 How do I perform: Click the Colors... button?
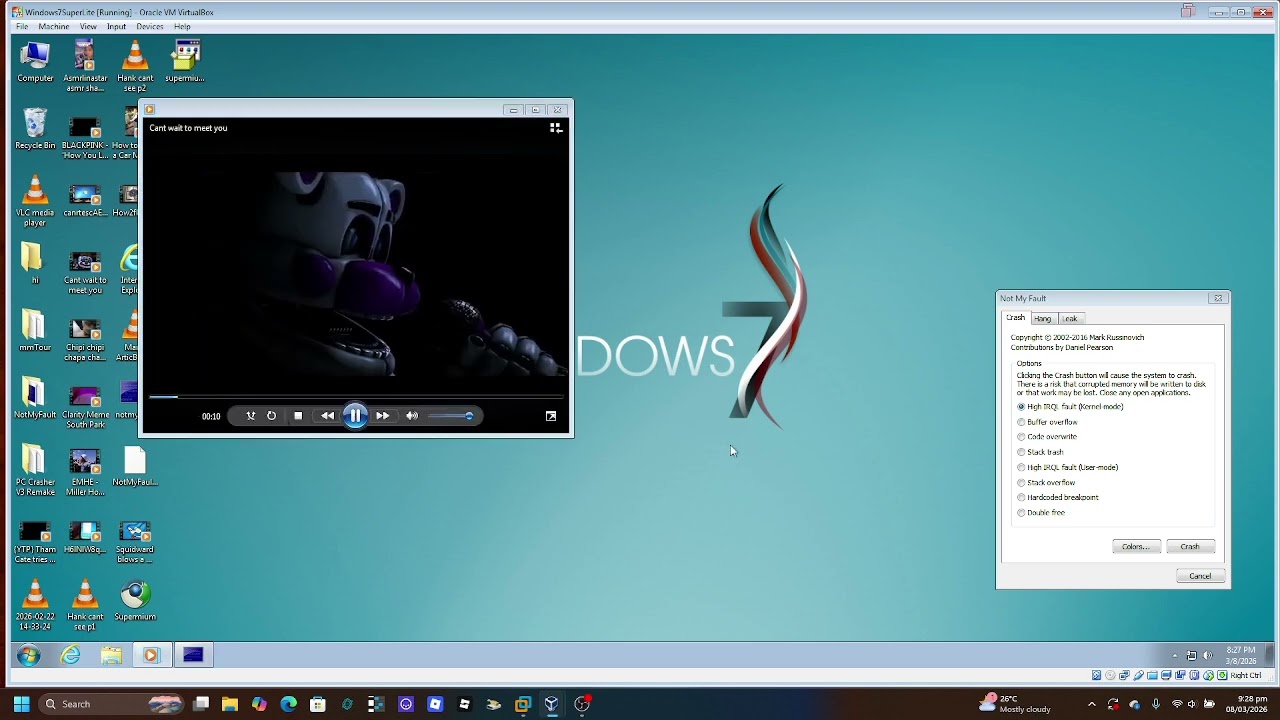click(x=1136, y=547)
